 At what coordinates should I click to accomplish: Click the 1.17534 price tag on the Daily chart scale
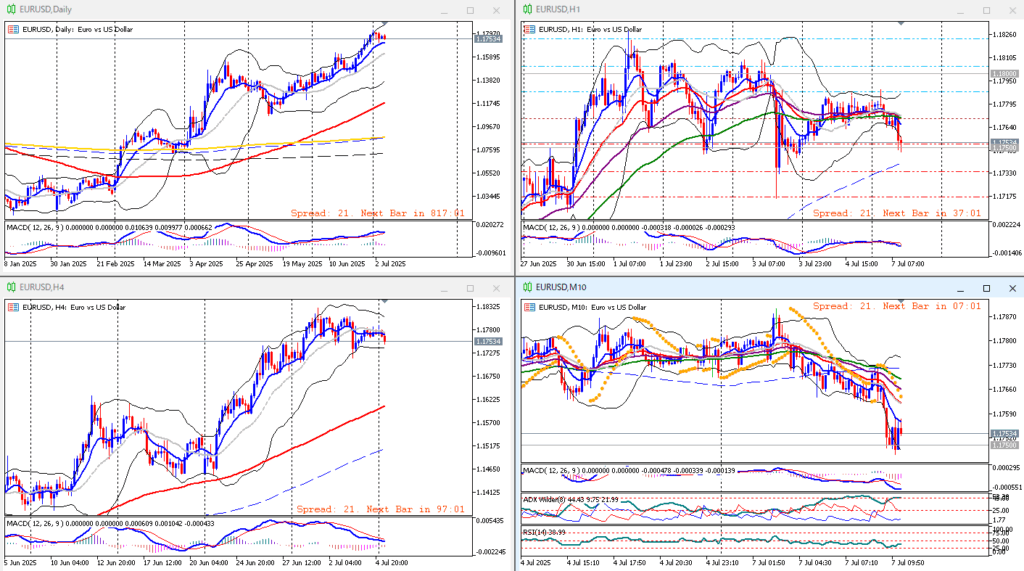pyautogui.click(x=488, y=39)
